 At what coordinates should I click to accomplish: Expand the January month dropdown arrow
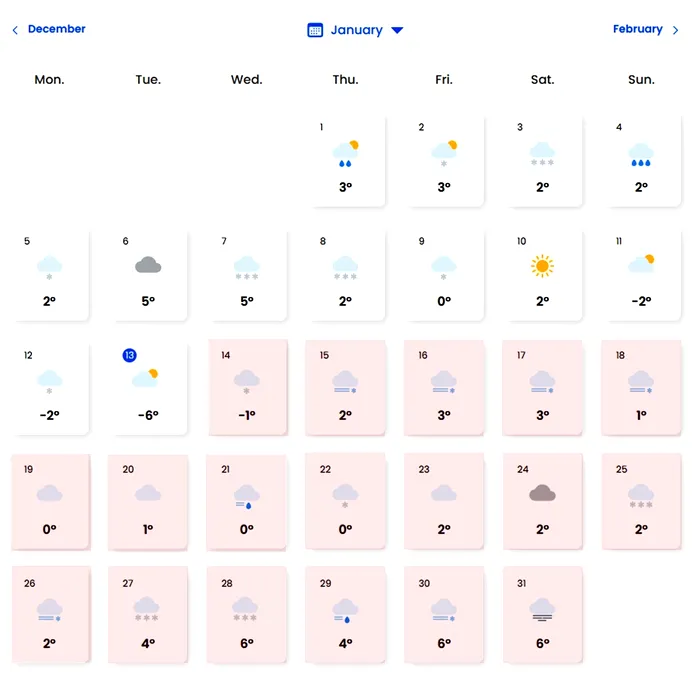click(397, 30)
